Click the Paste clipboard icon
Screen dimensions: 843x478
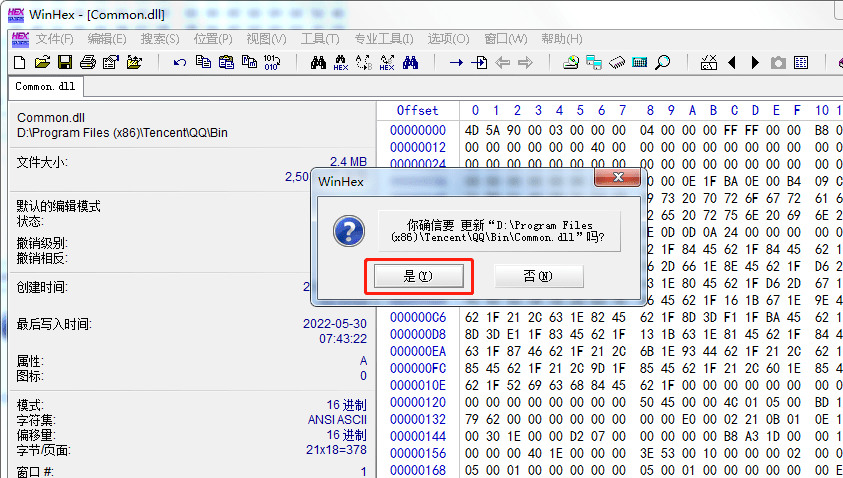coord(226,62)
